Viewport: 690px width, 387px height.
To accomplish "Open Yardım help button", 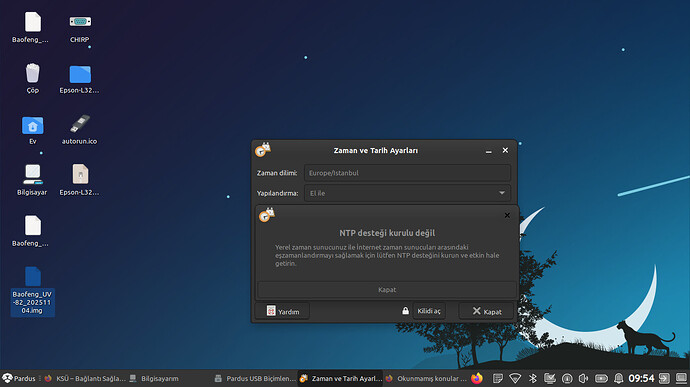I will click(x=283, y=311).
